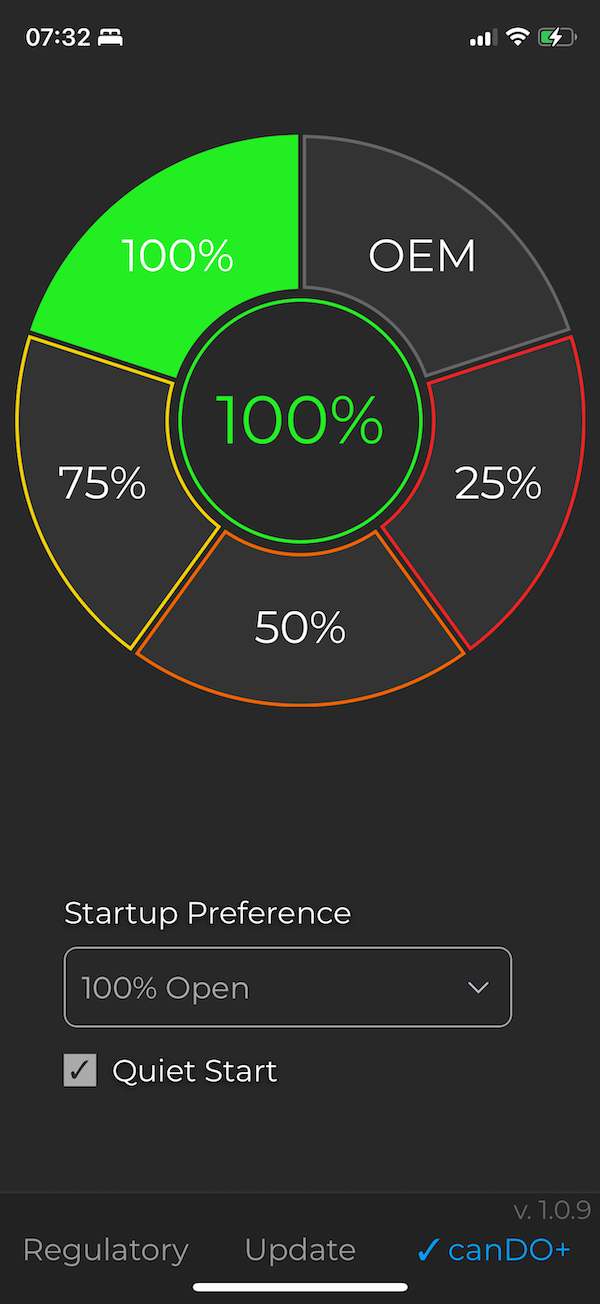Select the 75% valve opening segment
Screen dimensions: 600x1304
pos(100,485)
